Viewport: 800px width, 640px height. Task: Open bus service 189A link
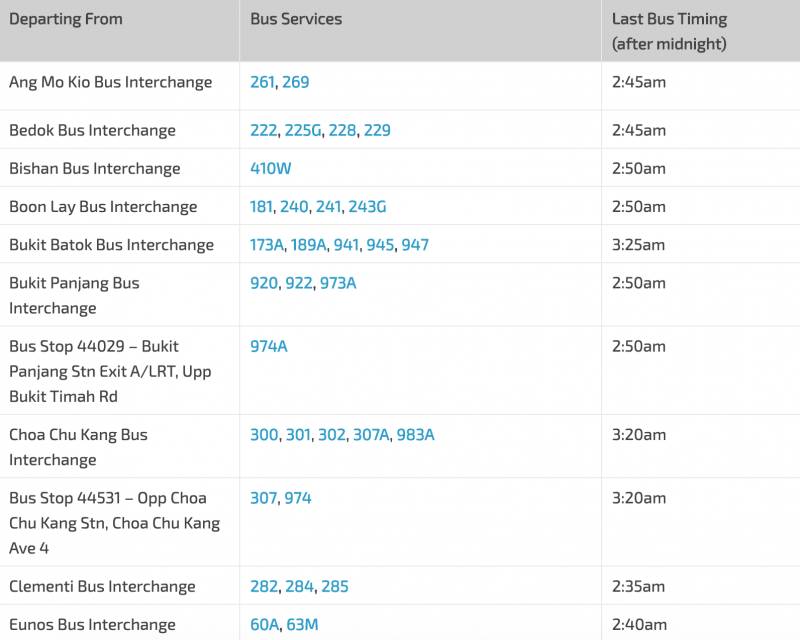308,245
